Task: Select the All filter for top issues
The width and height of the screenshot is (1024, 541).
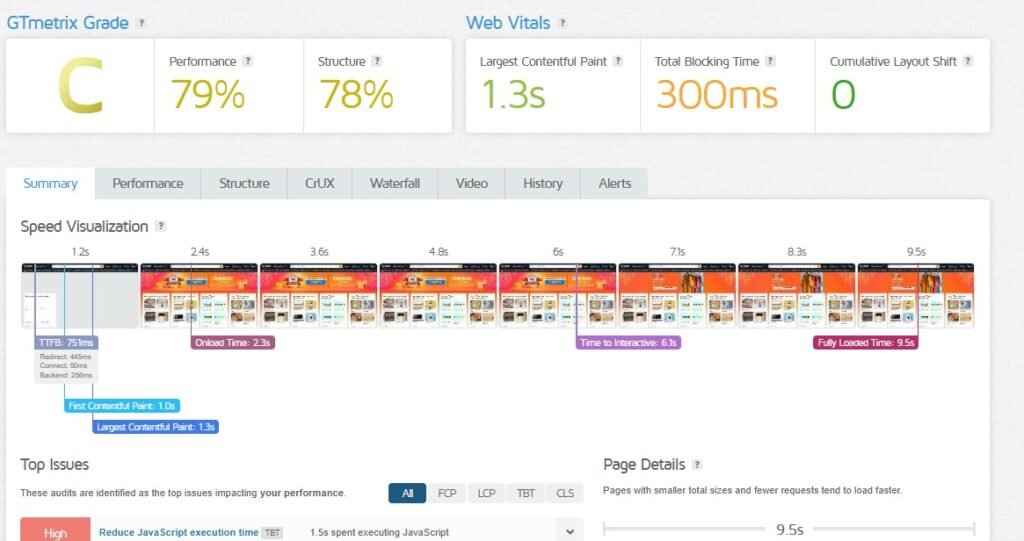Action: pyautogui.click(x=407, y=493)
